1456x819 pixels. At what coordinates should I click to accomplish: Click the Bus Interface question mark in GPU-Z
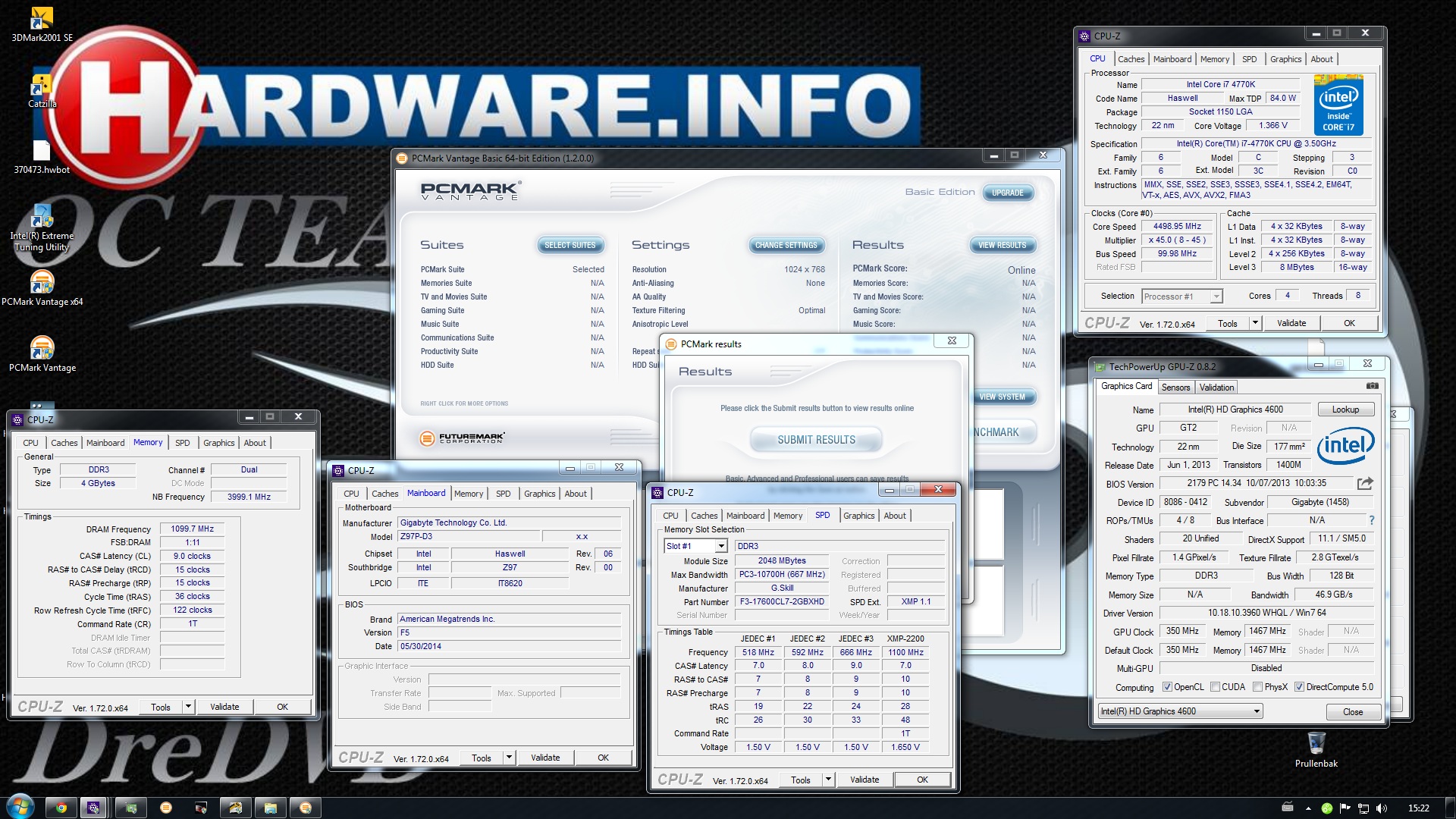[1371, 521]
